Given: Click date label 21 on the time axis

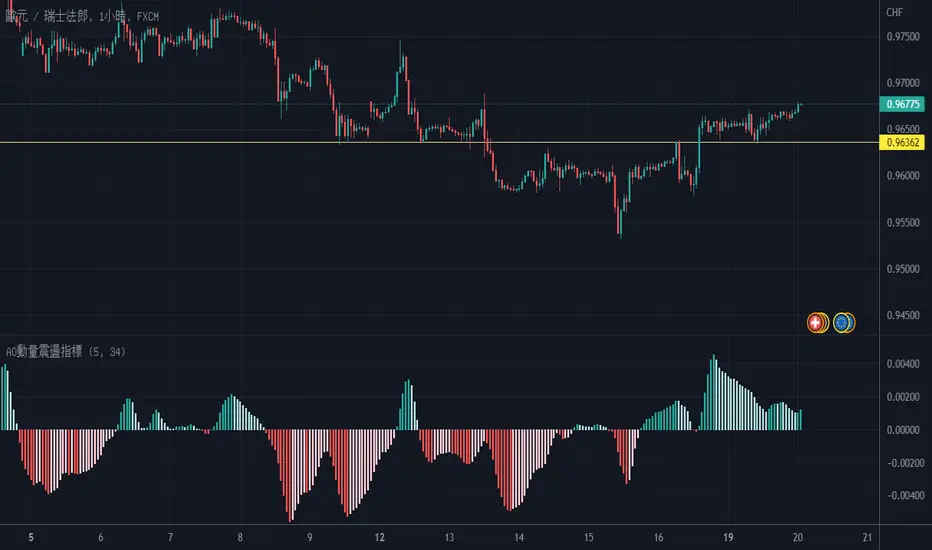Looking at the screenshot, I should (867, 538).
